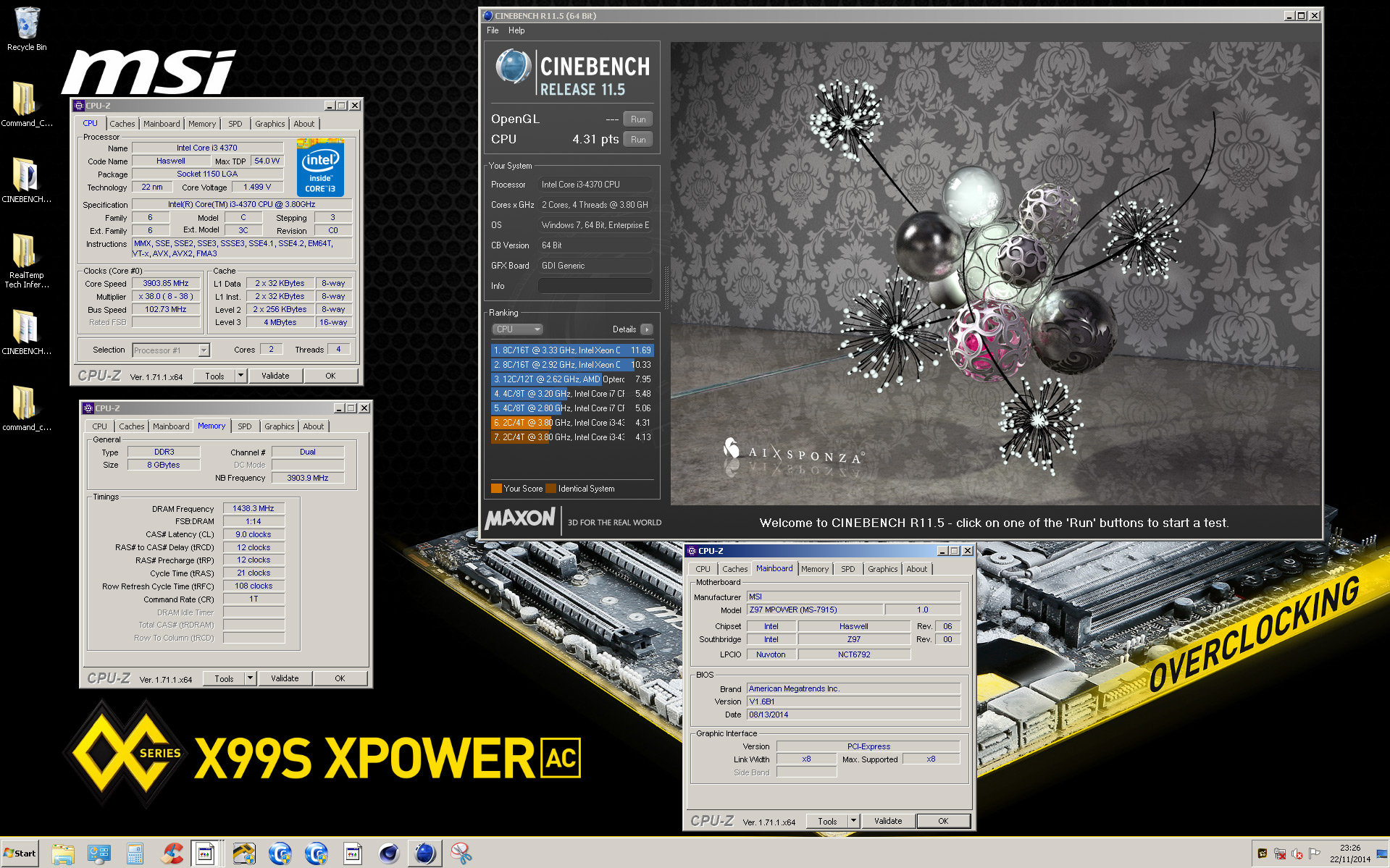Open the CINEBENCH folder above RealTemp
The image size is (1390, 868).
27,180
